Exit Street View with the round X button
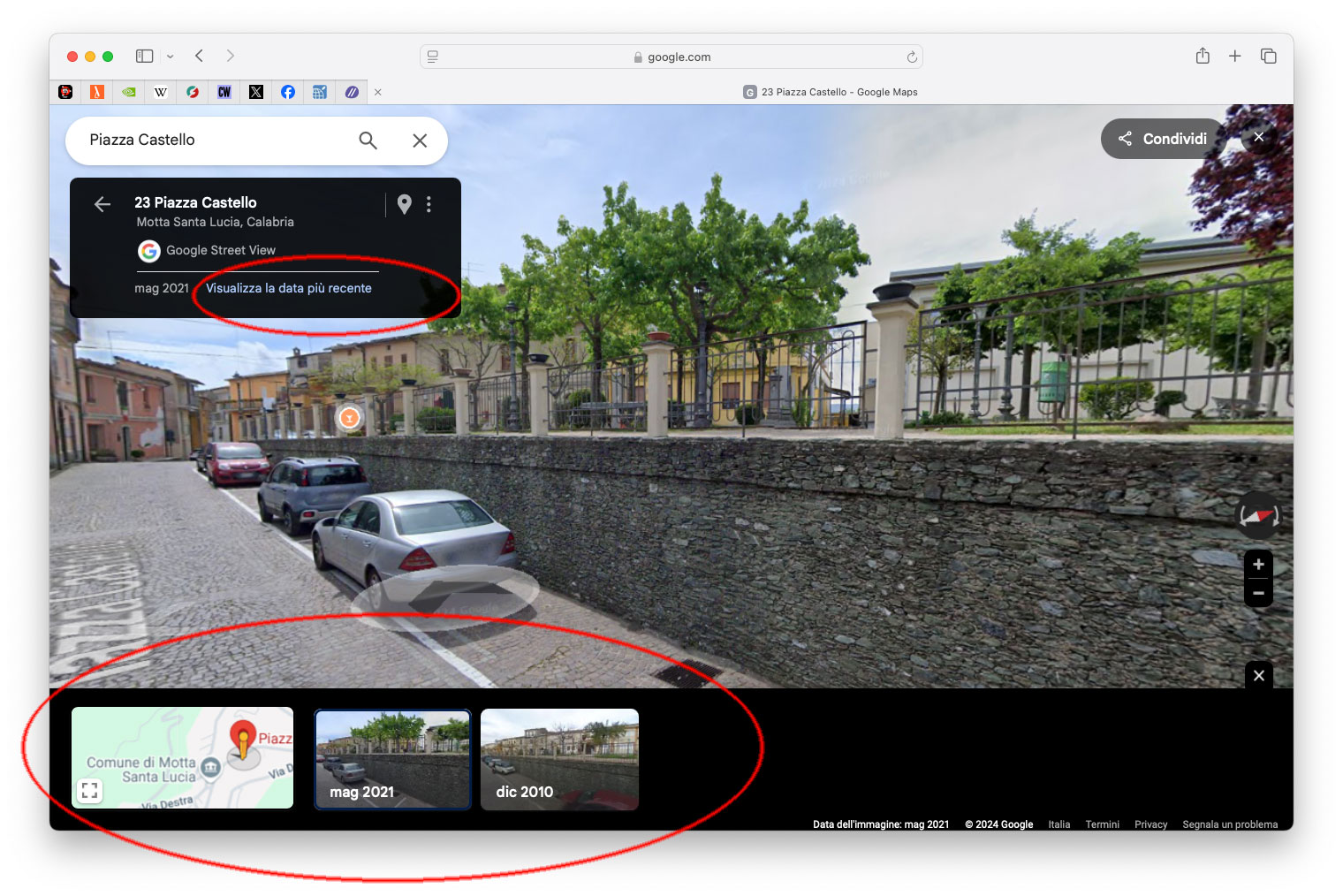Screen dimensions: 1343x896 point(1259,137)
